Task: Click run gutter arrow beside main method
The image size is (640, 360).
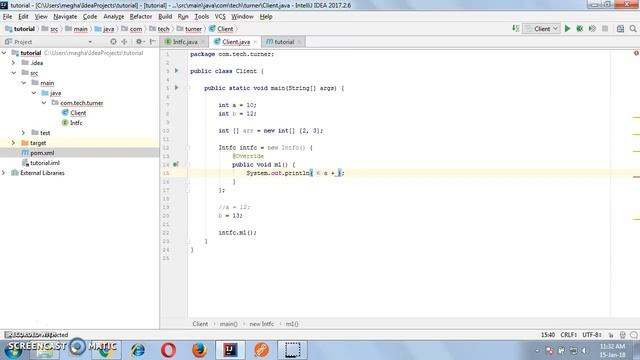Action: pos(177,88)
